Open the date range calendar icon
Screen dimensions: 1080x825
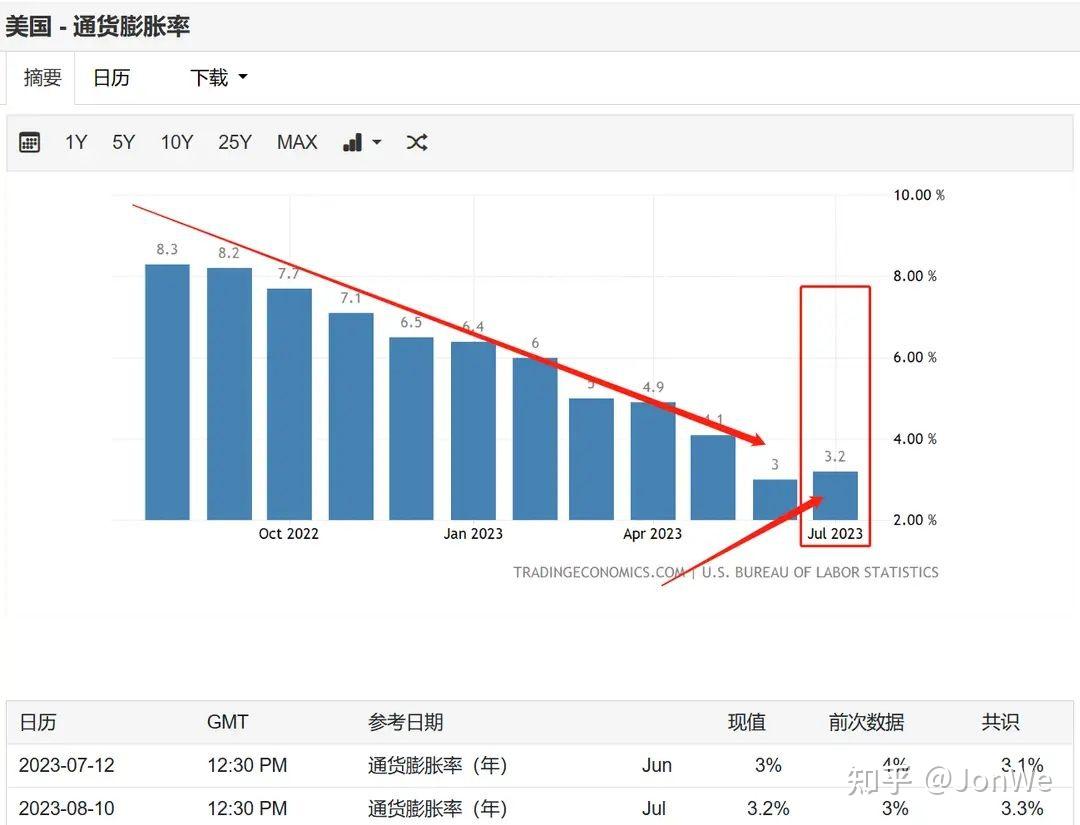coord(29,142)
